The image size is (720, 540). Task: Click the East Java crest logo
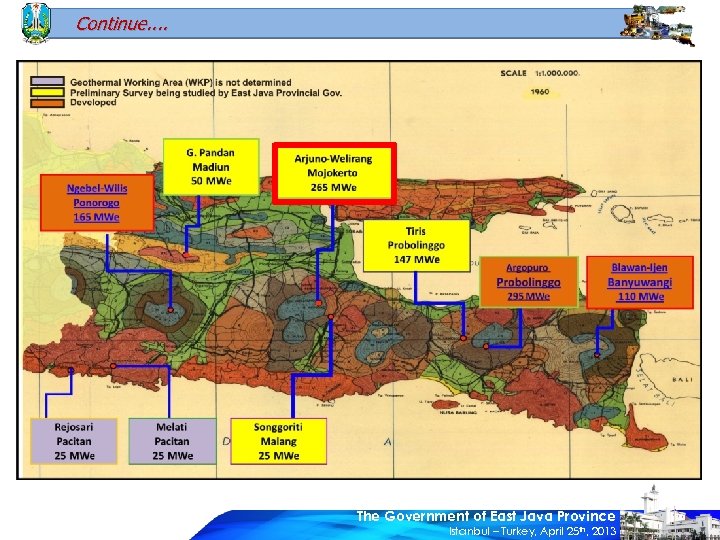point(35,22)
